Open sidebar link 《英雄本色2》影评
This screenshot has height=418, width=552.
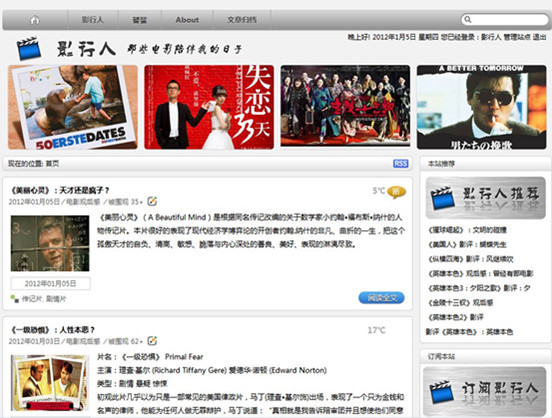pyautogui.click(x=455, y=317)
